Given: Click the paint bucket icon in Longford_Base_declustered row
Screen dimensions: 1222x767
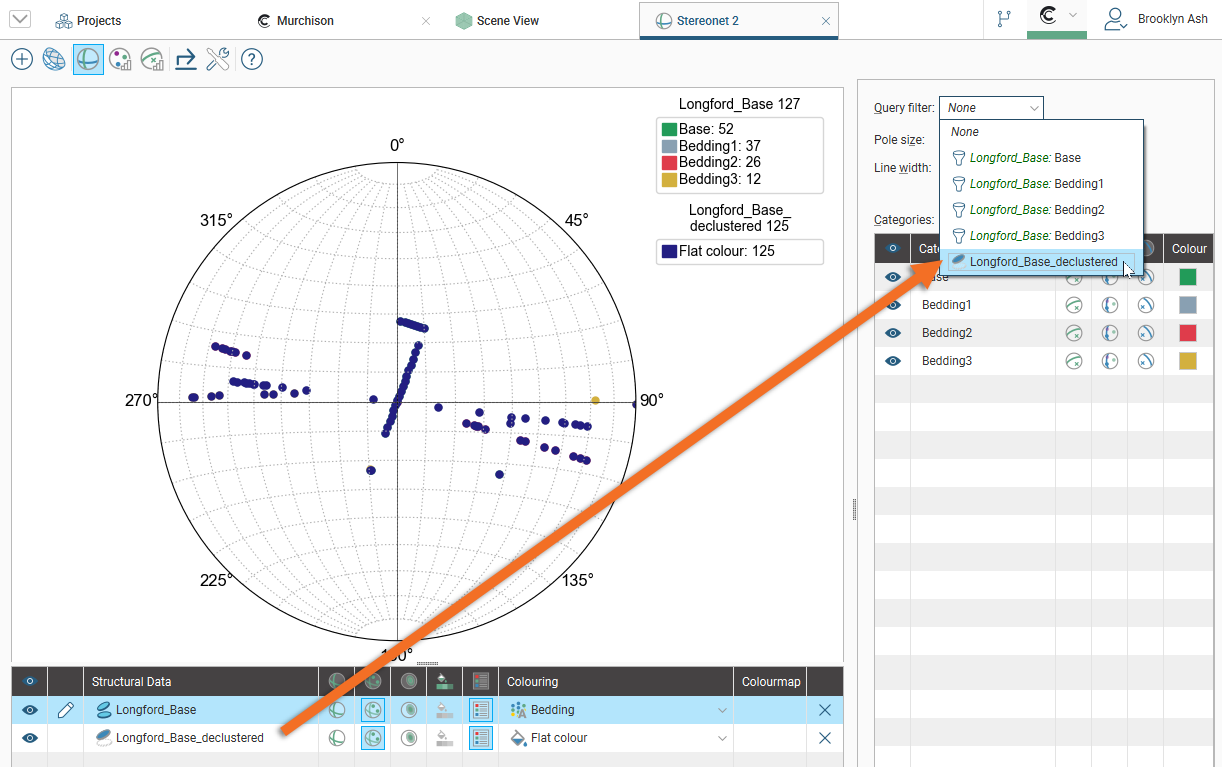Looking at the screenshot, I should [x=444, y=738].
